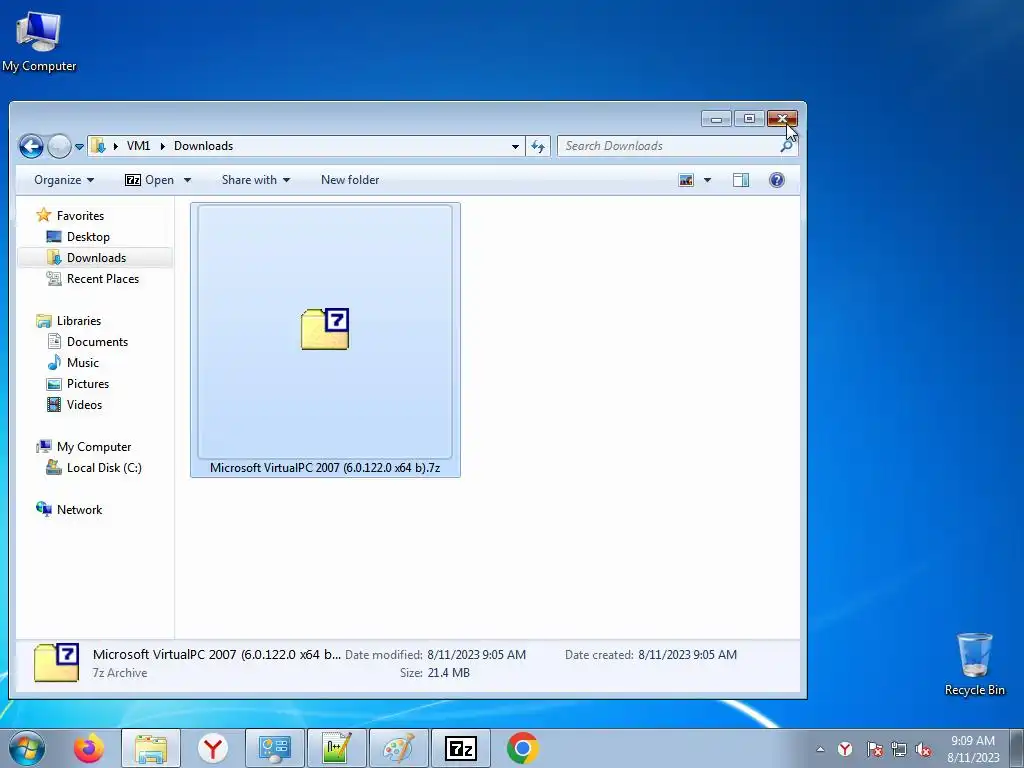
Task: Focus the Search Downloads field
Action: [x=667, y=146]
